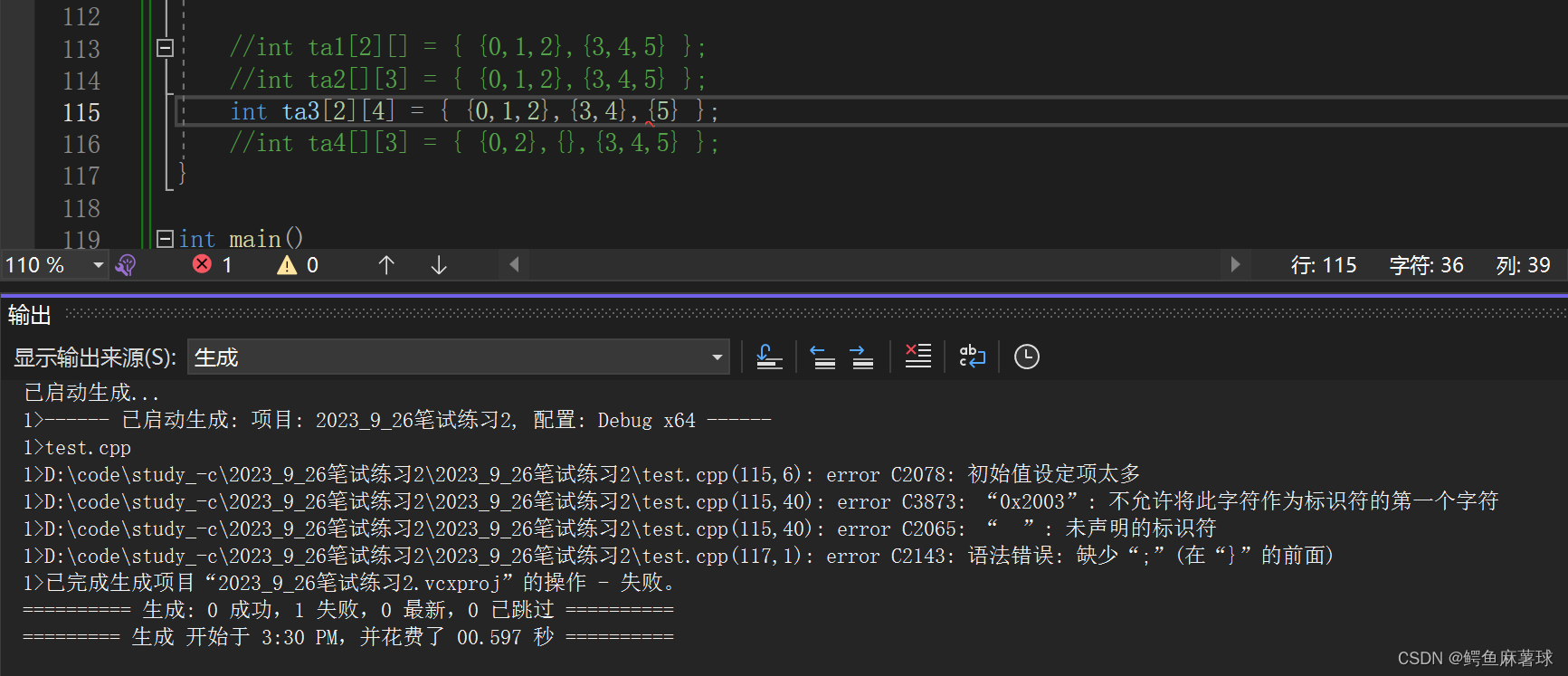Click the 显示输出来源(S): label

(x=95, y=357)
